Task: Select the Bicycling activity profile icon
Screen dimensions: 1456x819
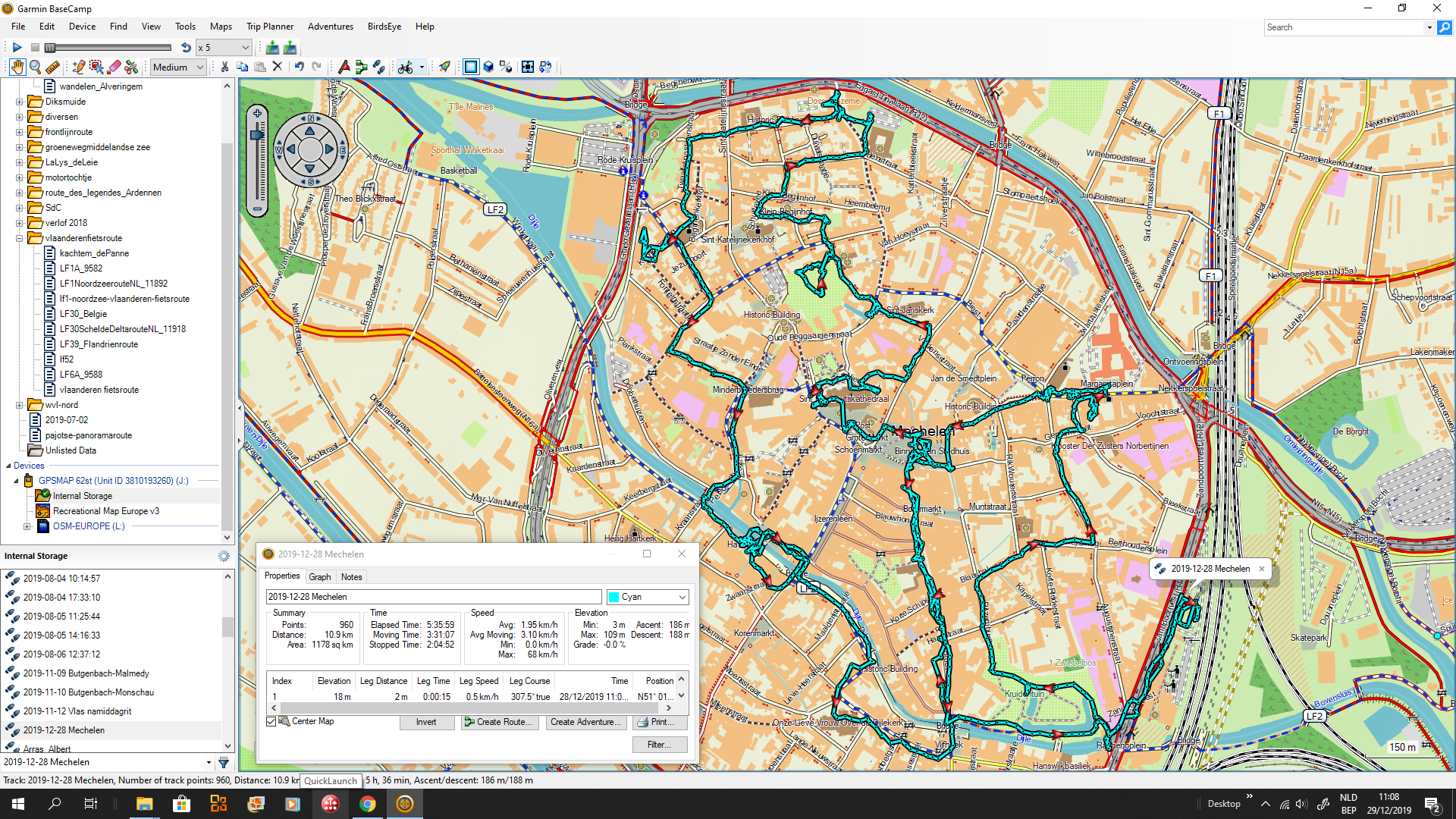Action: [x=405, y=67]
